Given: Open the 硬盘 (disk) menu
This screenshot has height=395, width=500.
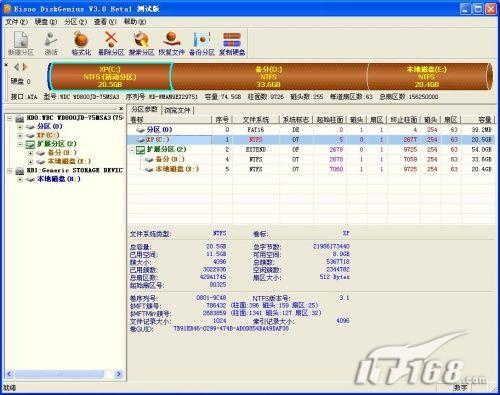Looking at the screenshot, I should pyautogui.click(x=46, y=22).
